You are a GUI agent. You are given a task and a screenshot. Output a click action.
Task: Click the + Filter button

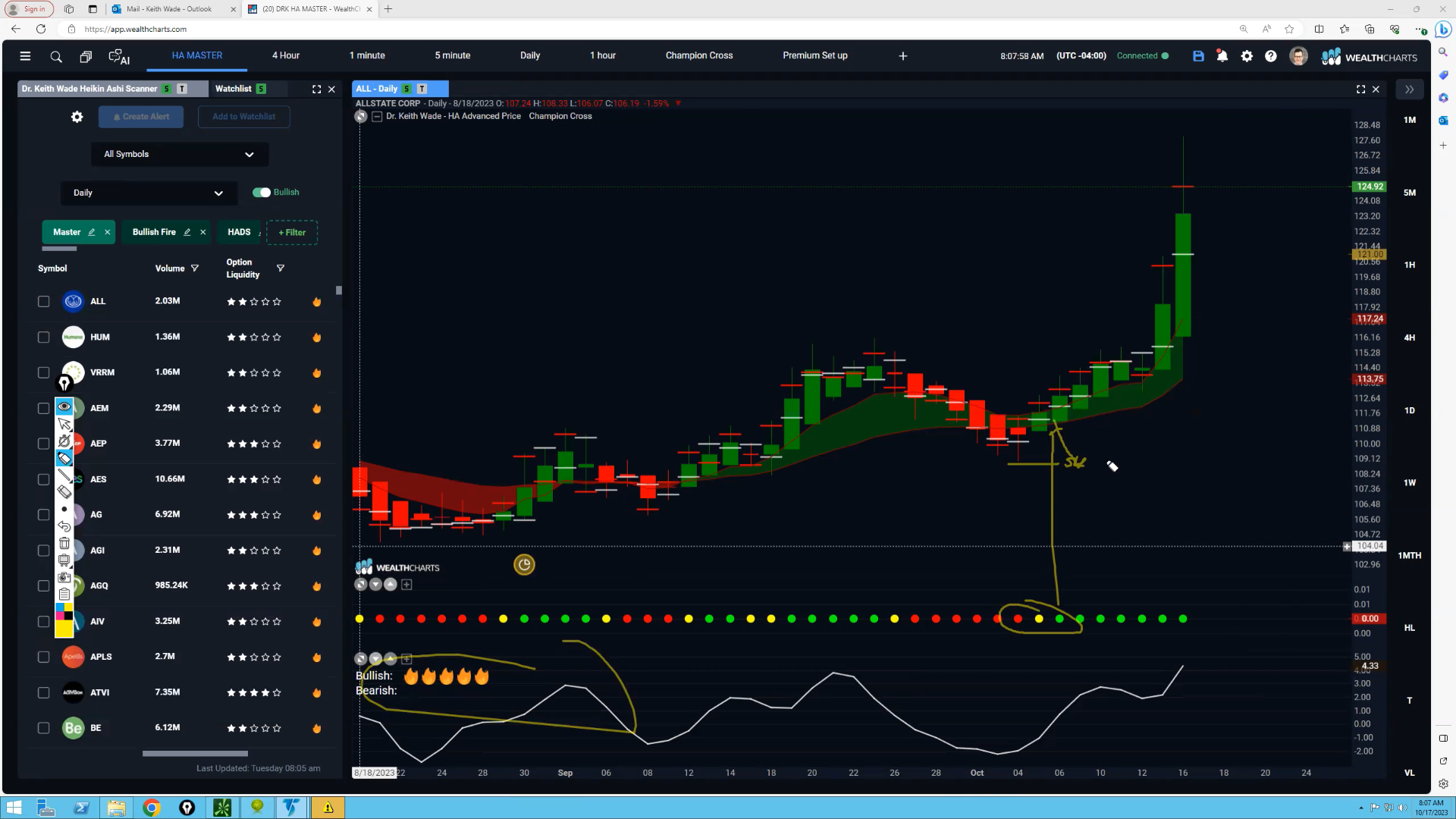click(292, 233)
